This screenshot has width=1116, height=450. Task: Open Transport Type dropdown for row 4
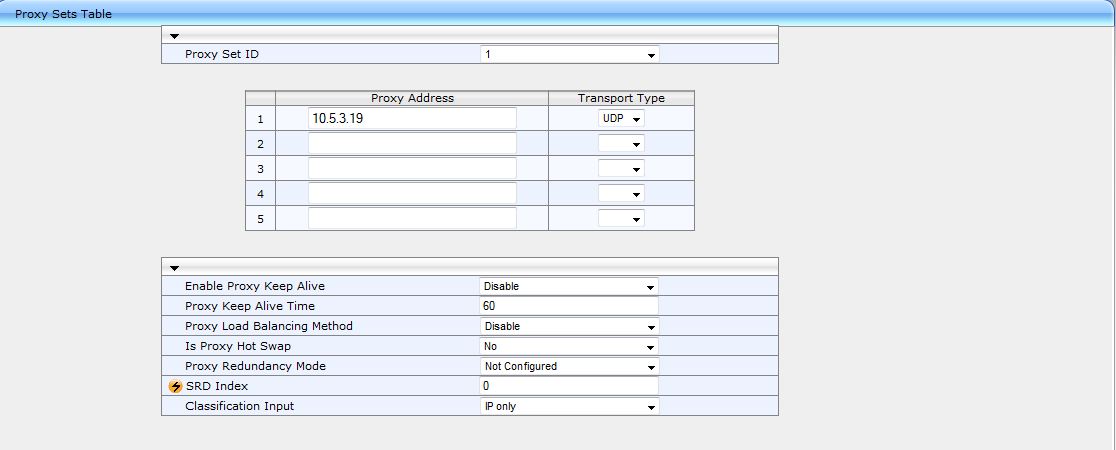(x=621, y=194)
